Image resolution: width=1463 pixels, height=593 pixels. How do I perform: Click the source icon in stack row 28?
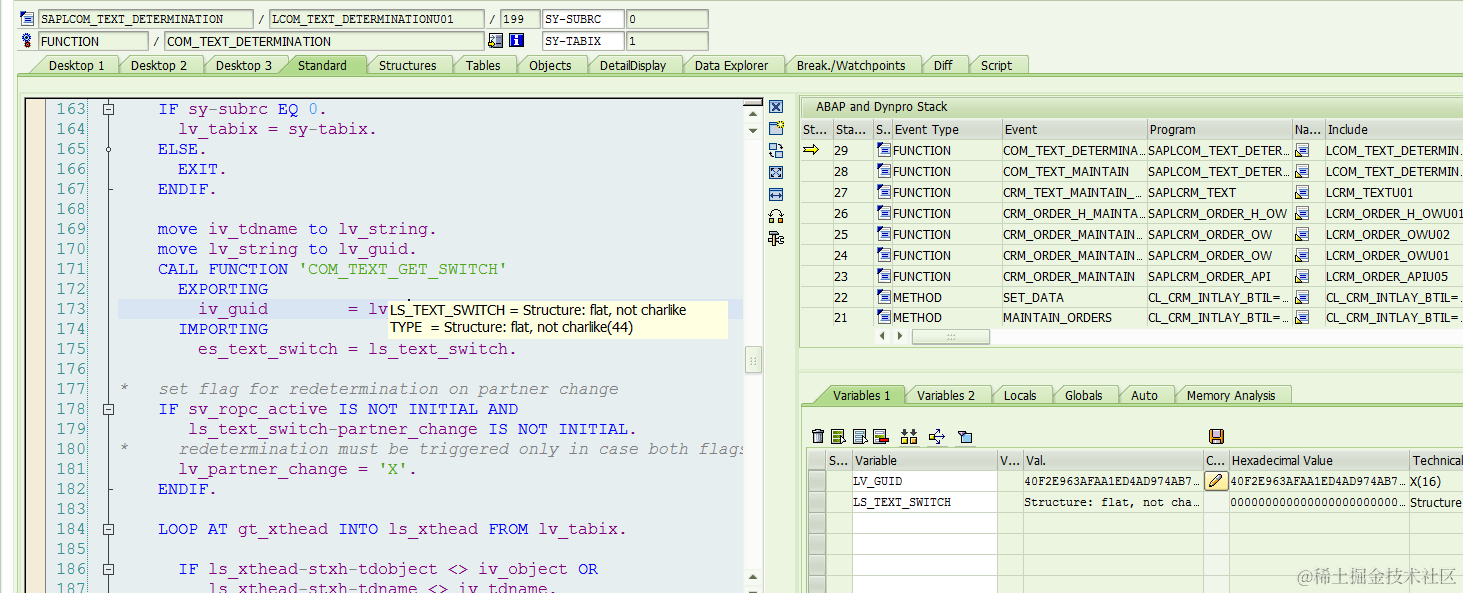click(884, 171)
